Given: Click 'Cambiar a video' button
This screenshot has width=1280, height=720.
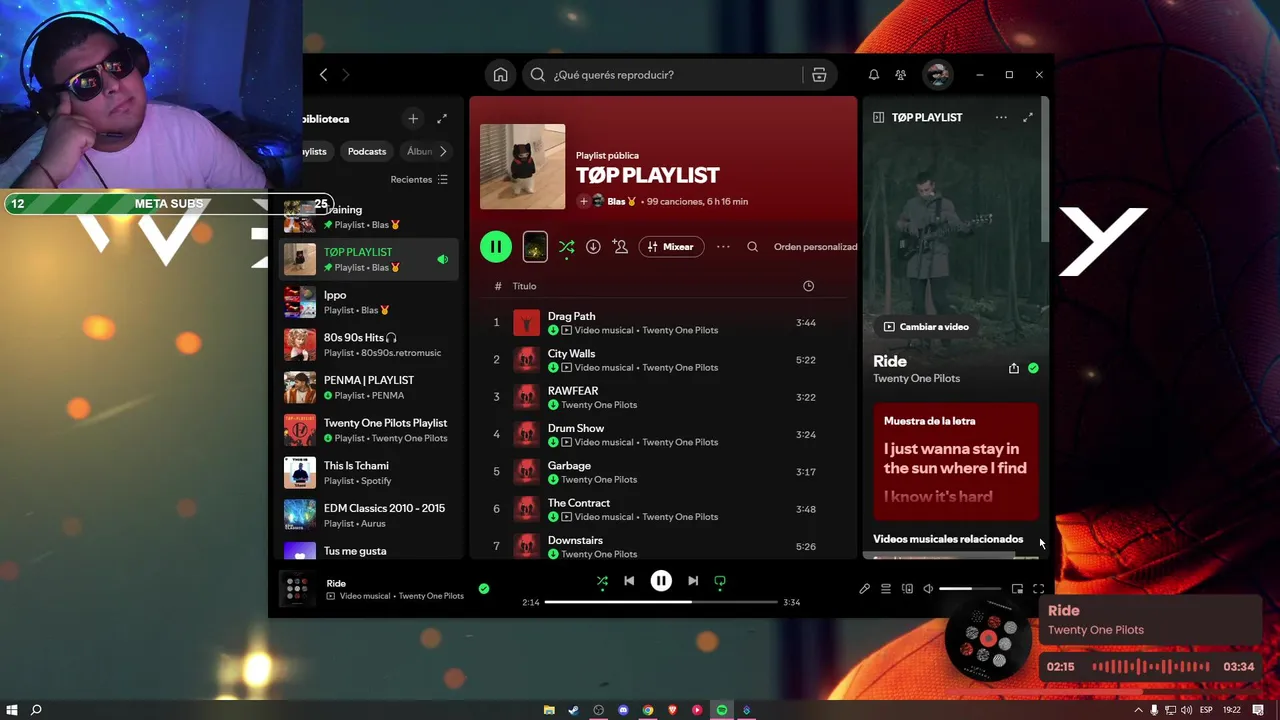Looking at the screenshot, I should [x=926, y=327].
